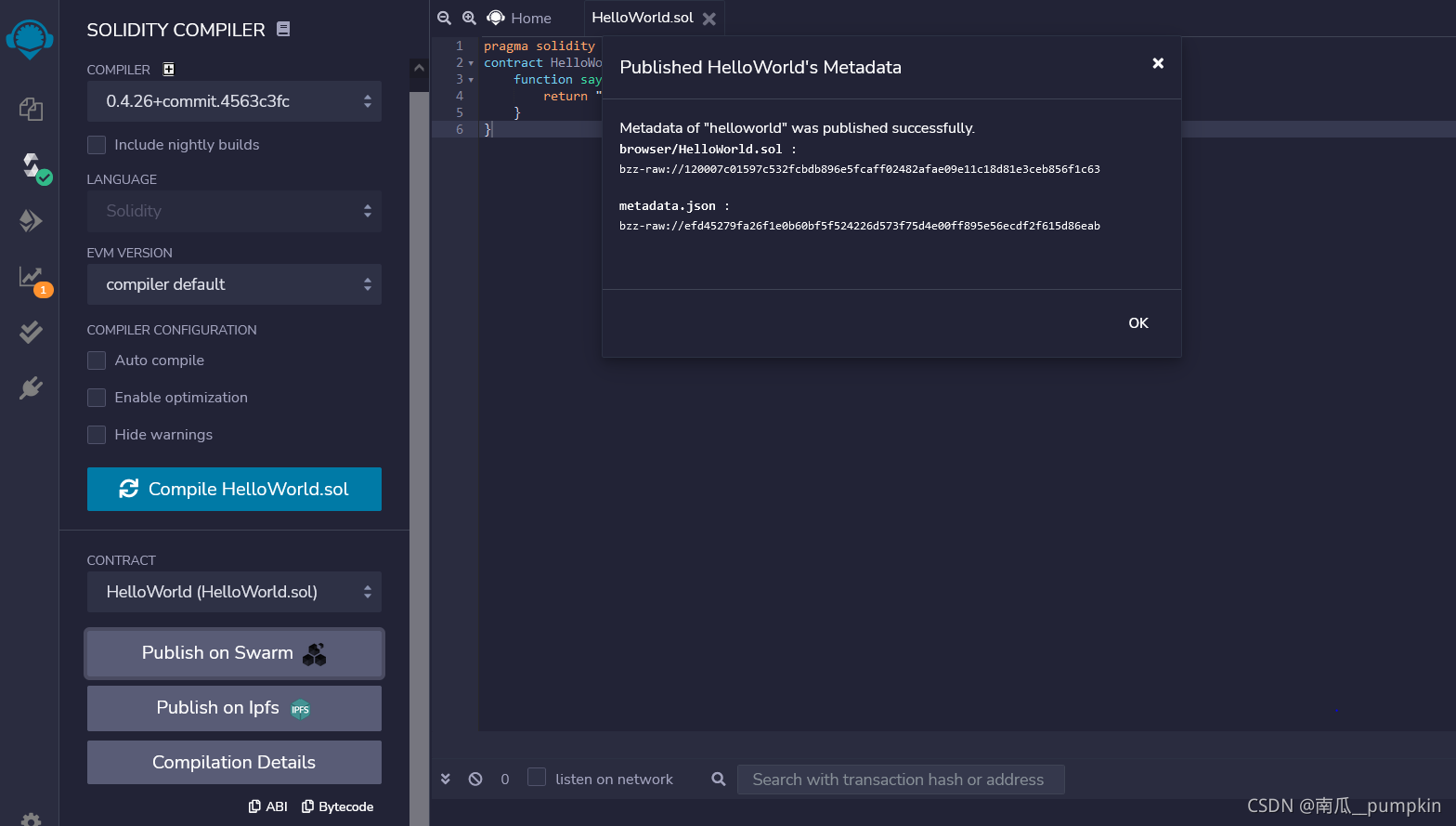Switch to the Home tab
1456x826 pixels.
(x=519, y=18)
